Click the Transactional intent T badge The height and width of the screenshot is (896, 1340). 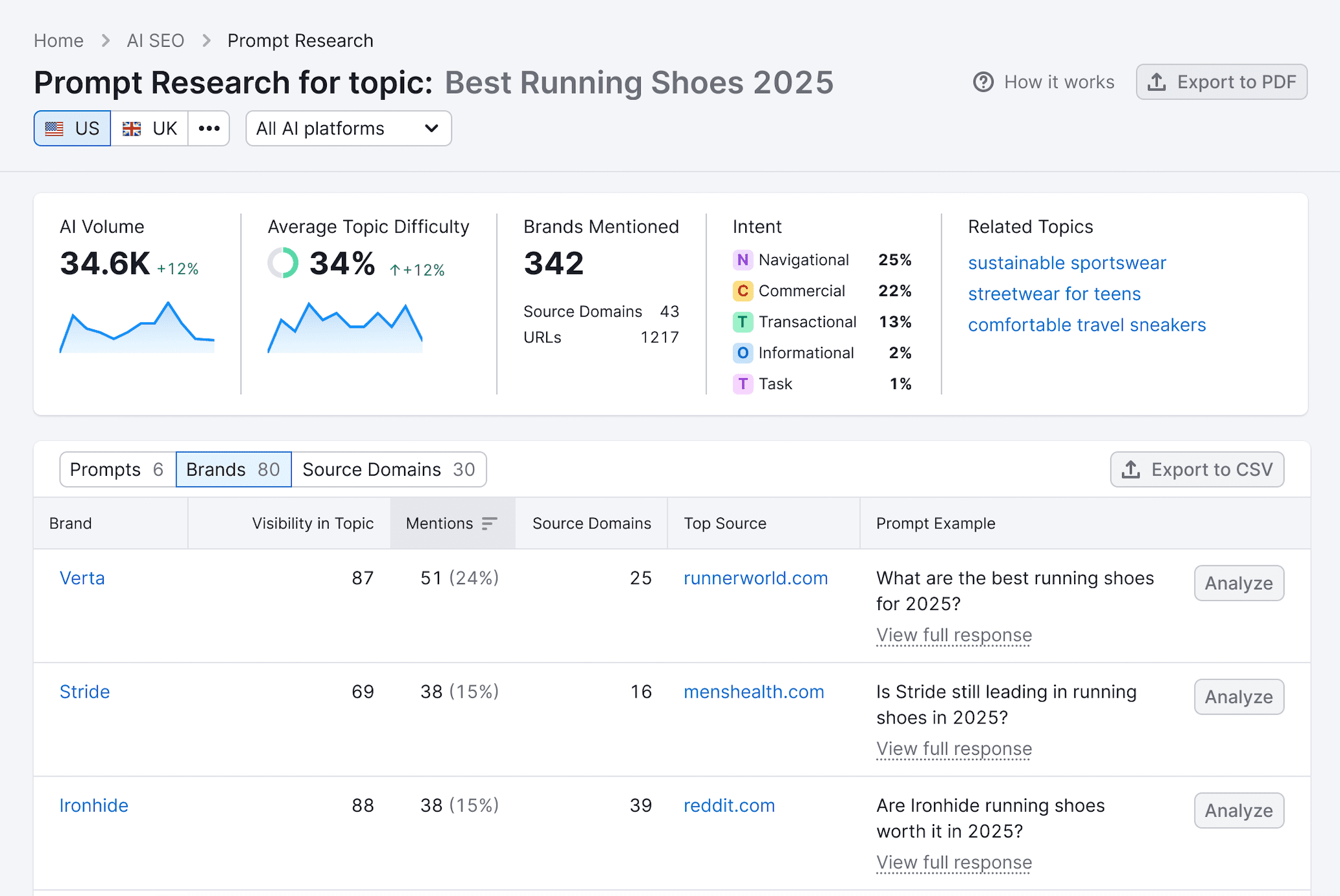[742, 322]
